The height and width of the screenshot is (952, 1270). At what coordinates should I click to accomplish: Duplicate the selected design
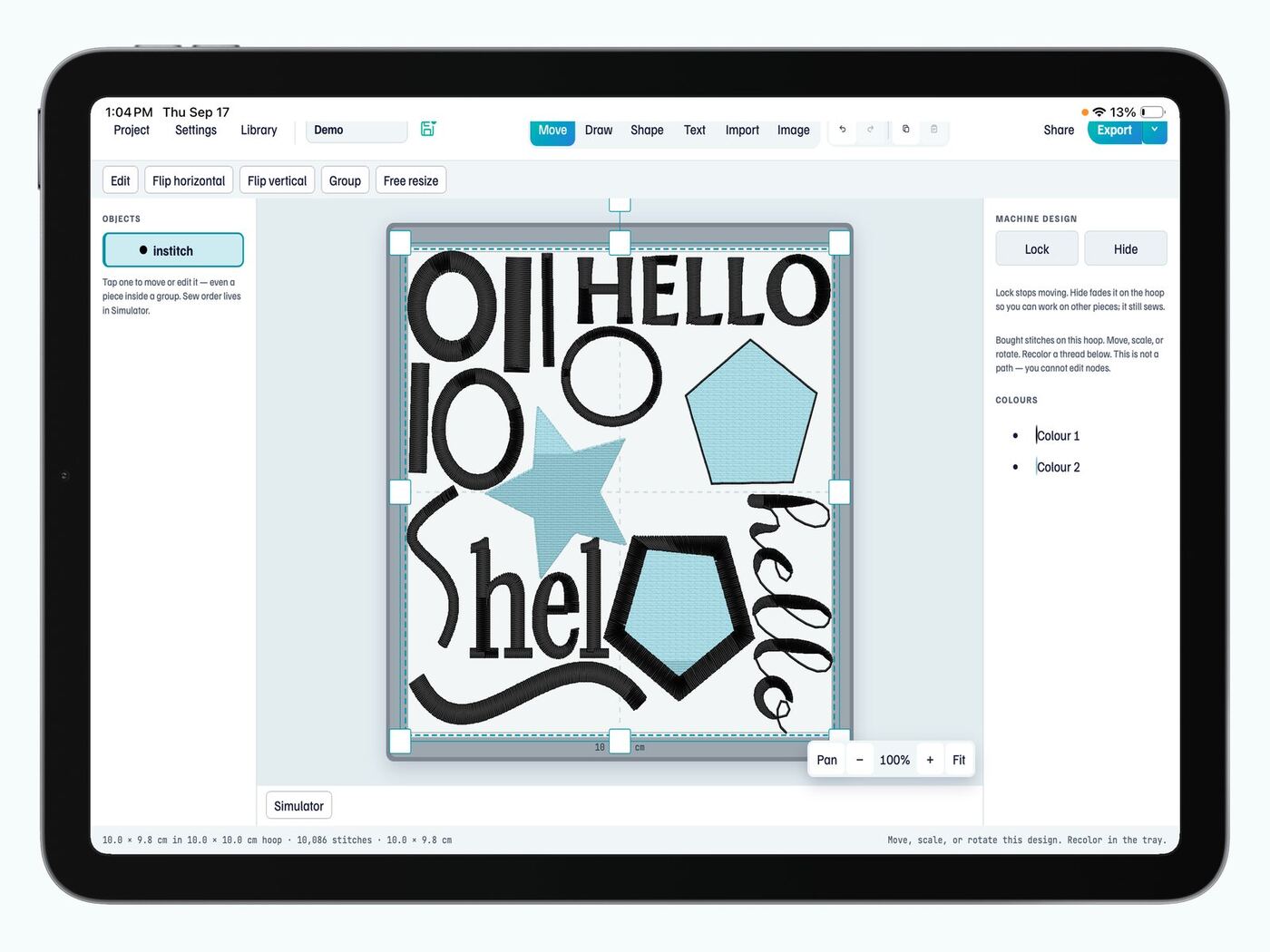click(905, 130)
